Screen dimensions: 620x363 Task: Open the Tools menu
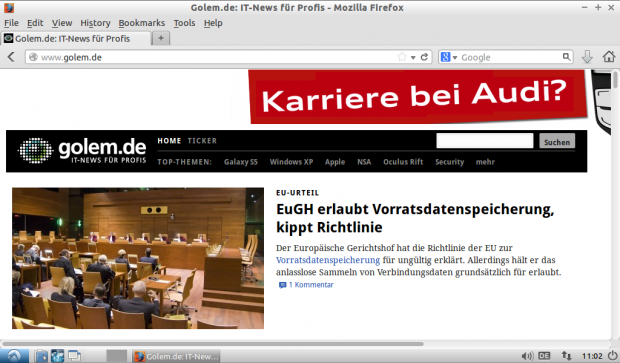[184, 23]
